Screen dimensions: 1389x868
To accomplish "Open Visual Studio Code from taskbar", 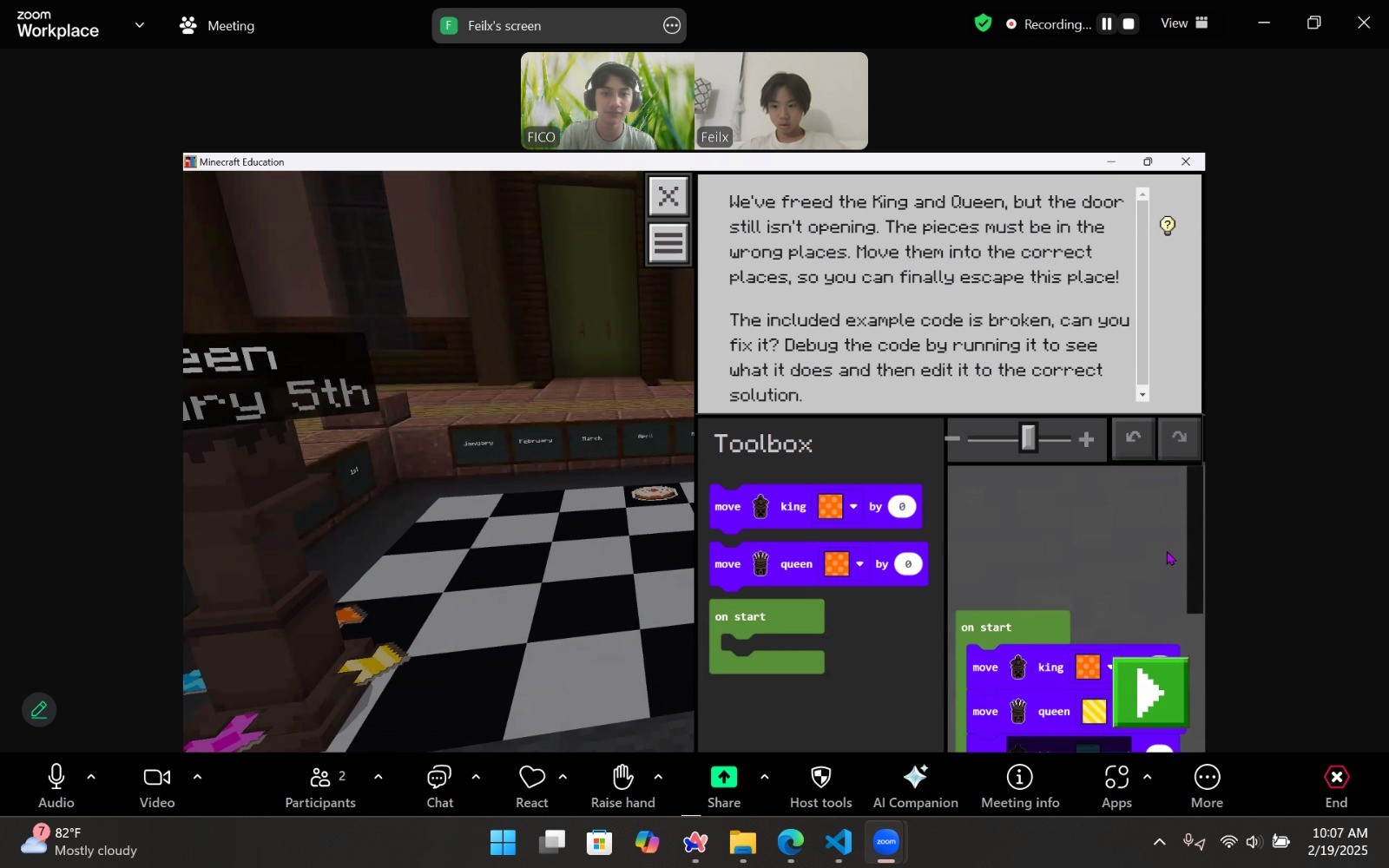I will click(839, 843).
